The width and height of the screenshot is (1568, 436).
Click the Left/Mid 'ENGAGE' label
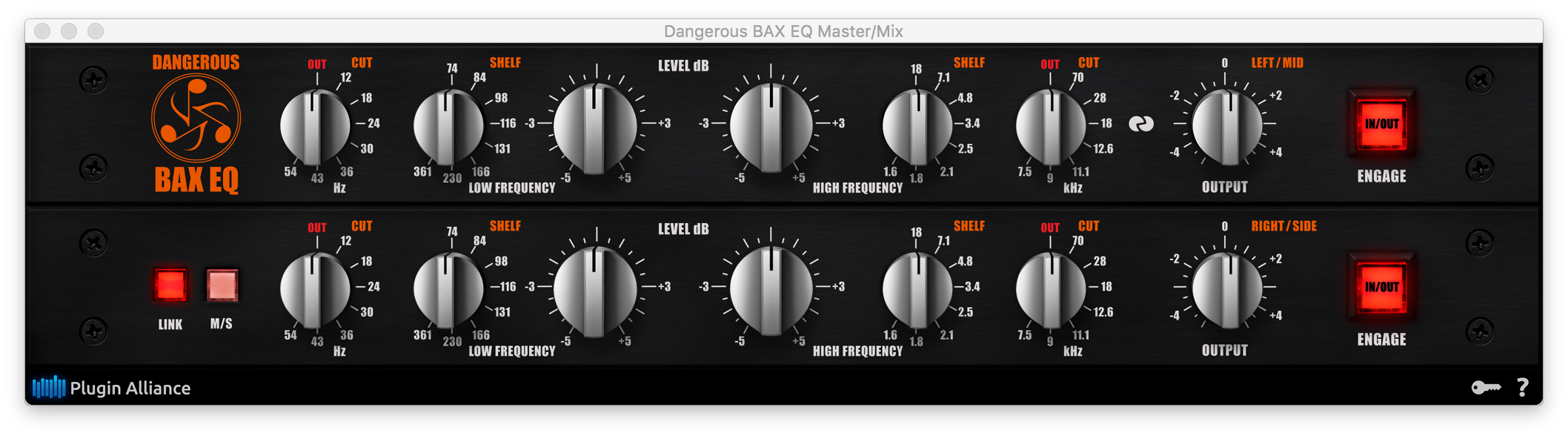[1381, 176]
